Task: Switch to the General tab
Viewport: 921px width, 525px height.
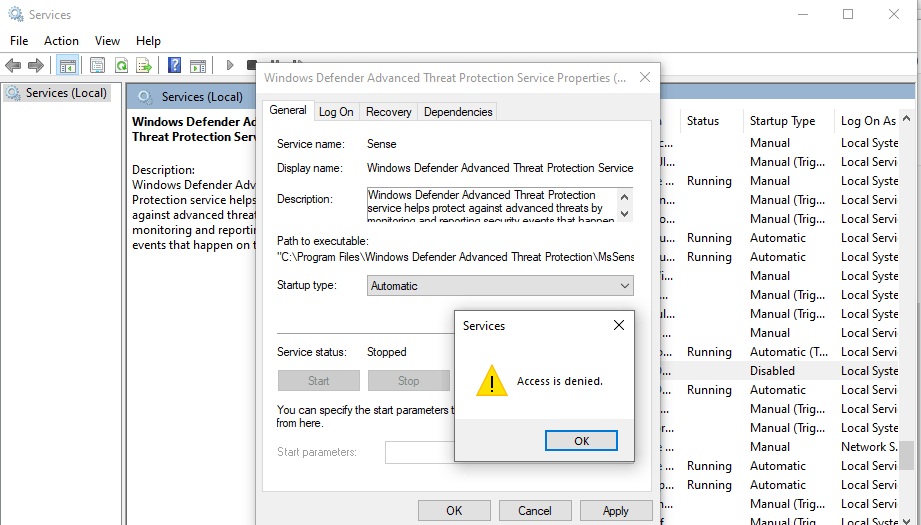Action: [288, 110]
